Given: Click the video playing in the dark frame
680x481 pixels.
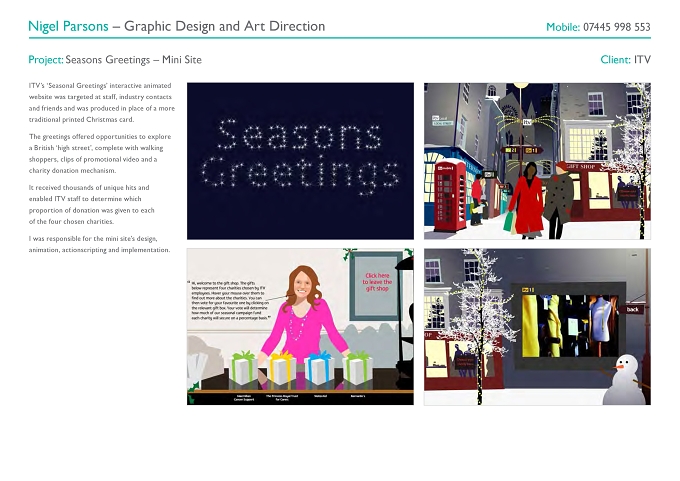Looking at the screenshot, I should [x=571, y=326].
